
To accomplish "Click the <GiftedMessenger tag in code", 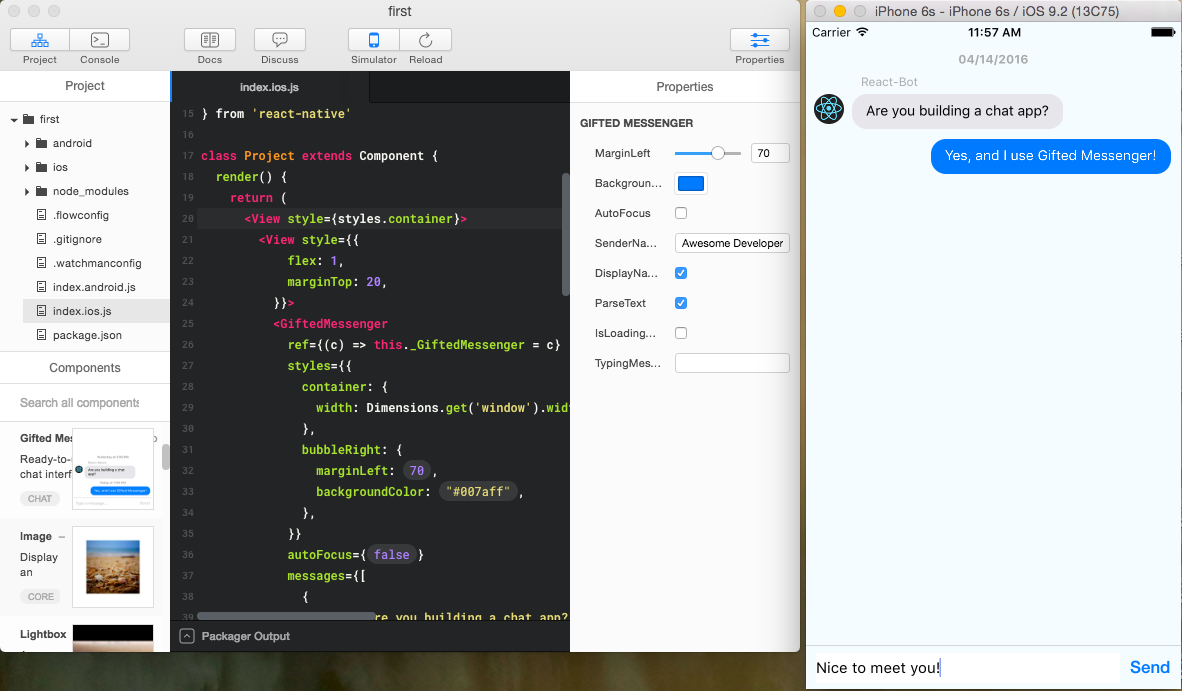I will [330, 324].
